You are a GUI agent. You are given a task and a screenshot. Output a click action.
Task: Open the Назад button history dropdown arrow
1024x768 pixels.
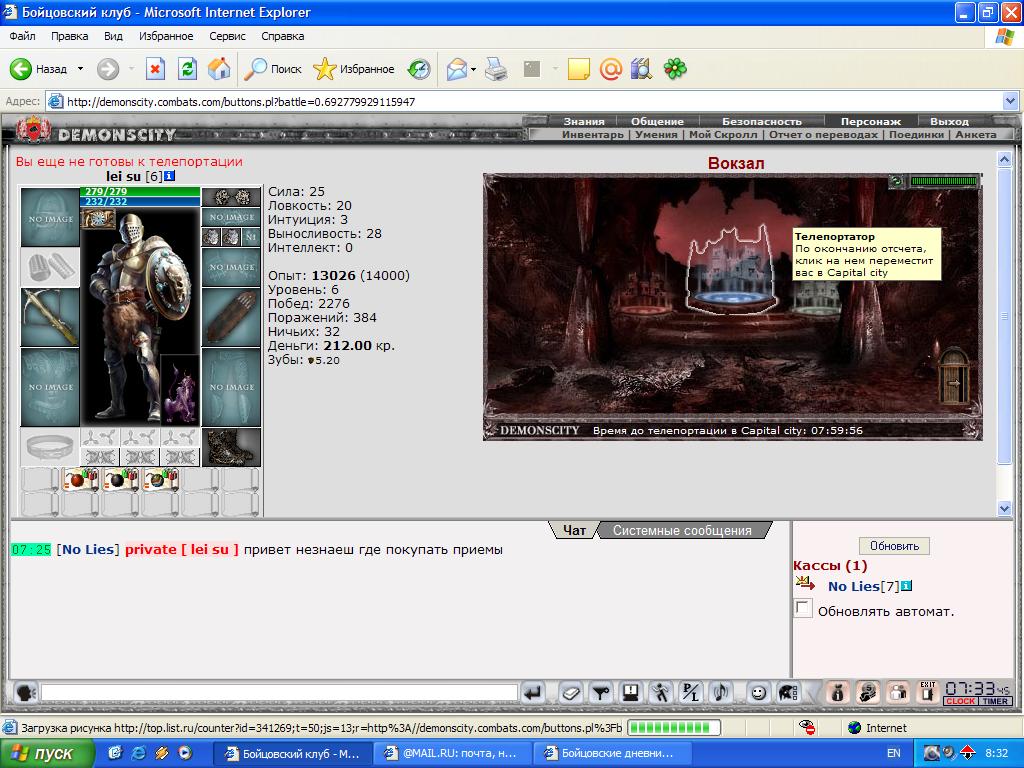[80, 69]
